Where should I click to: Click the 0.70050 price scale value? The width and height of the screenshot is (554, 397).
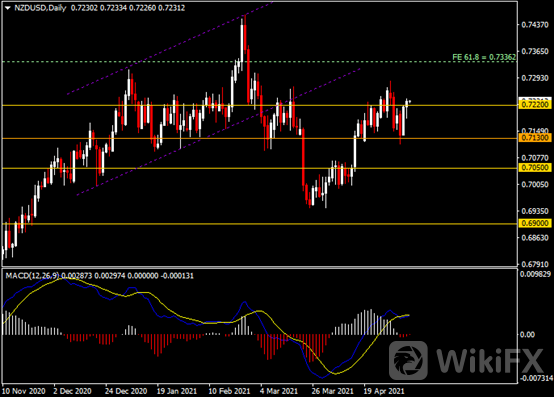[x=535, y=184]
